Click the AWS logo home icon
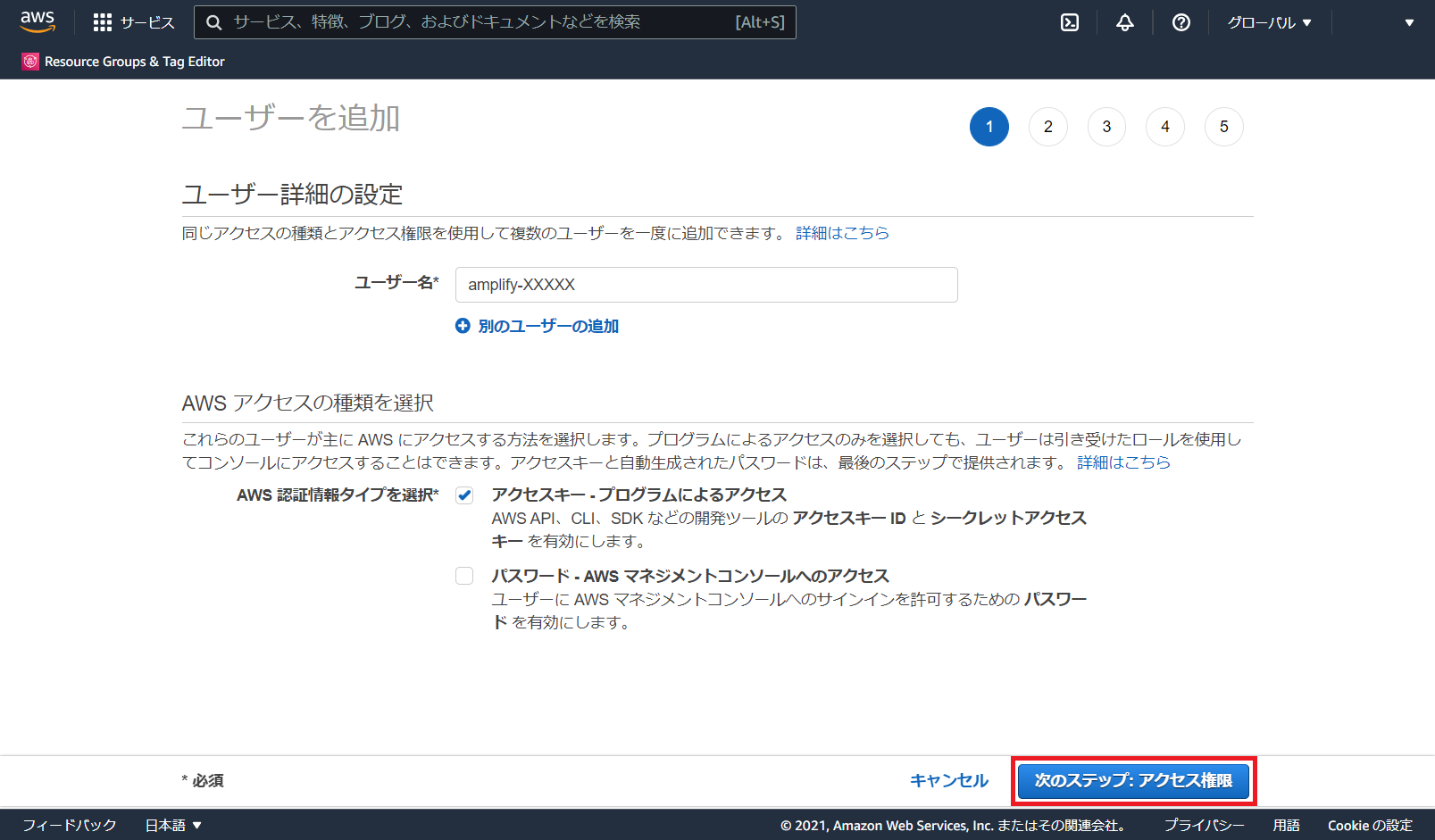Screen dimensions: 1435x840 click(x=38, y=21)
